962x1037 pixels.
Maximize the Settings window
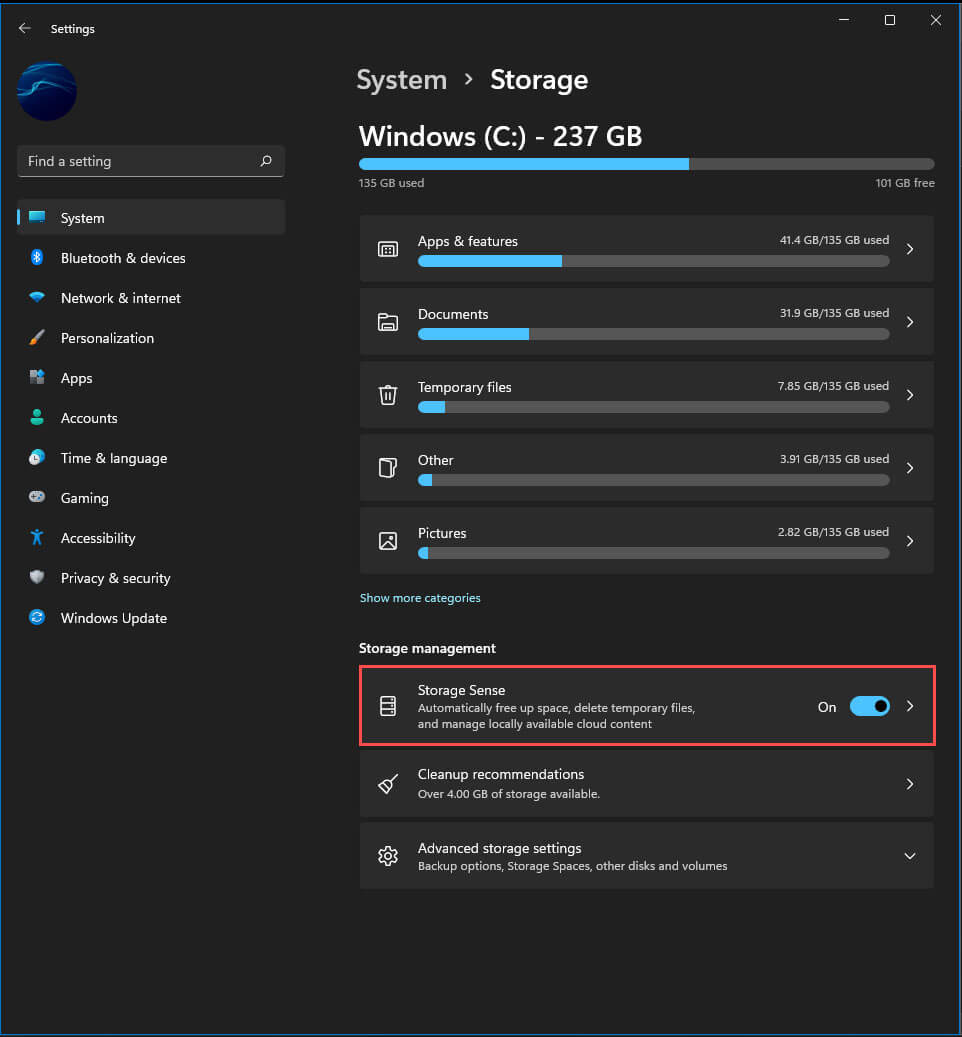click(x=890, y=20)
